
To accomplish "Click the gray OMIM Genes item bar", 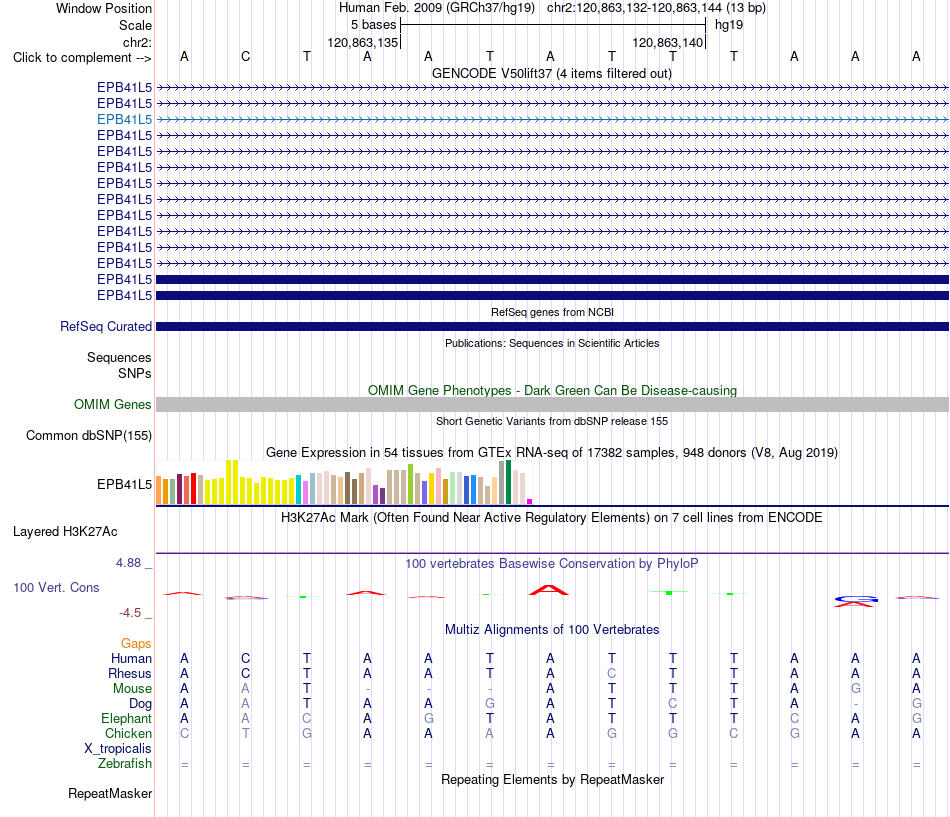I will coord(552,404).
